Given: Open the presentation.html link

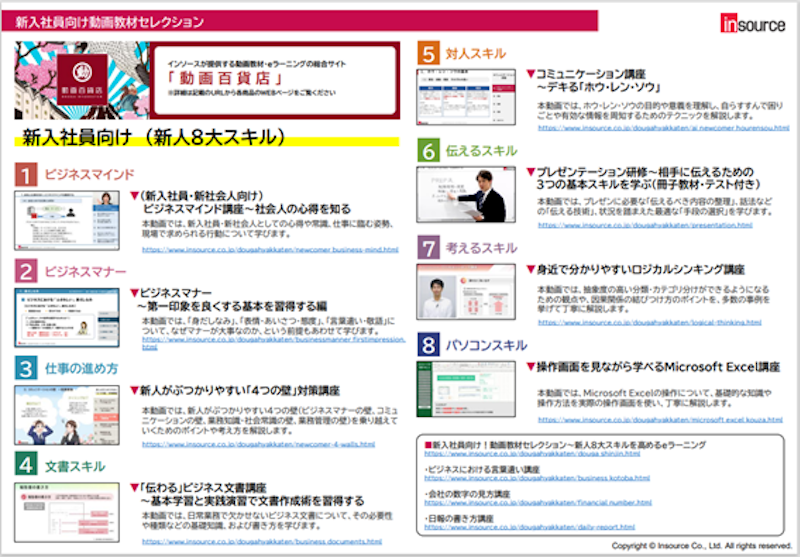Looking at the screenshot, I should click(645, 225).
